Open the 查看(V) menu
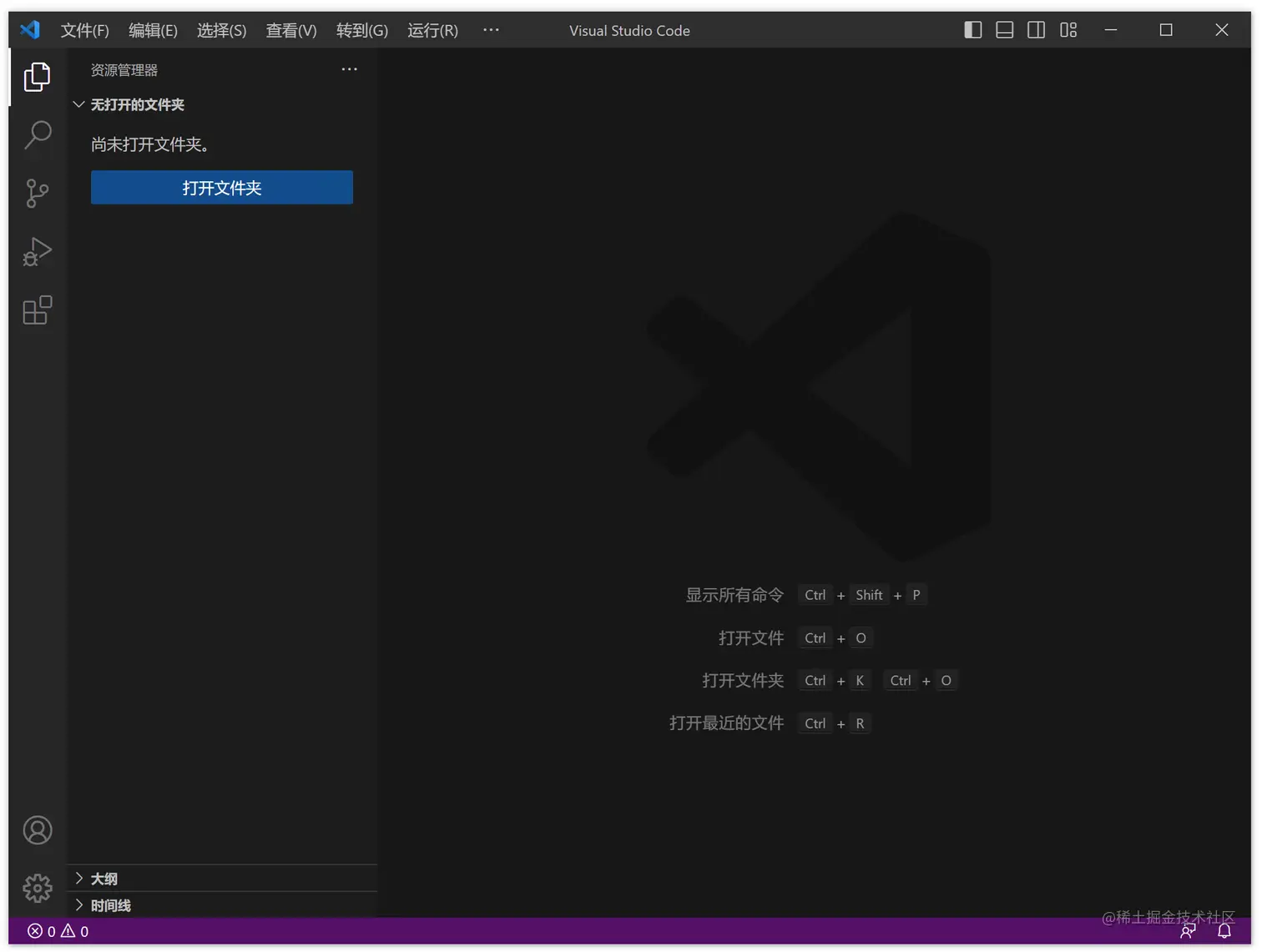1262x952 pixels. [291, 31]
